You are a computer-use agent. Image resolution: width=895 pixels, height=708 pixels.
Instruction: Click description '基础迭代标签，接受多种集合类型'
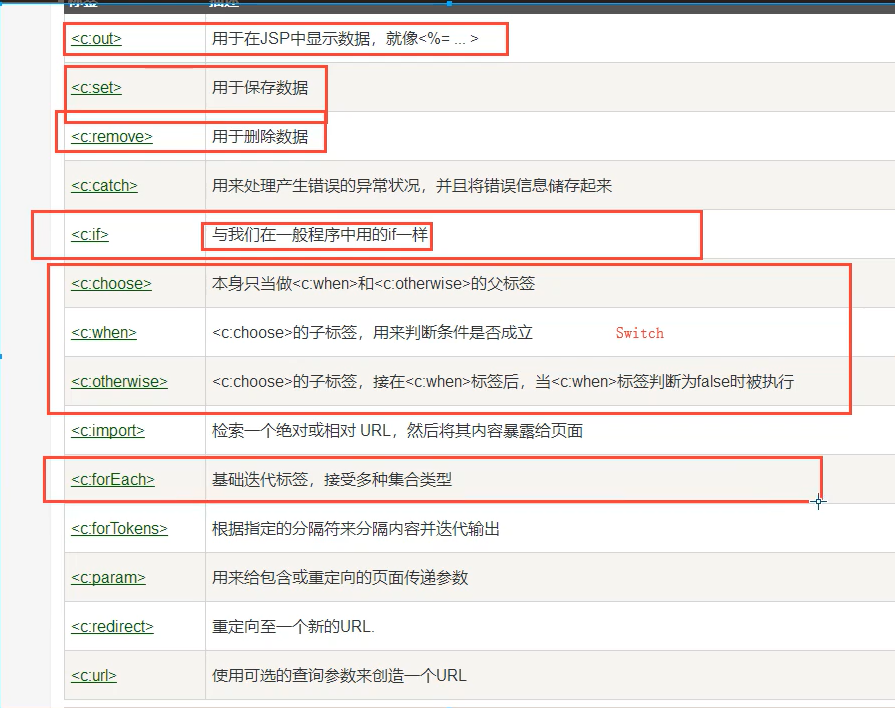tap(332, 480)
